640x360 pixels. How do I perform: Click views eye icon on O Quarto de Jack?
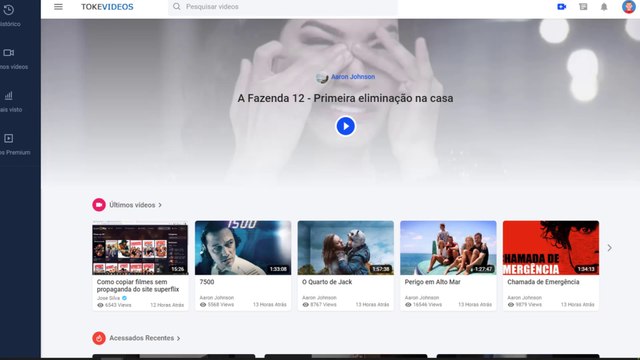click(x=305, y=304)
